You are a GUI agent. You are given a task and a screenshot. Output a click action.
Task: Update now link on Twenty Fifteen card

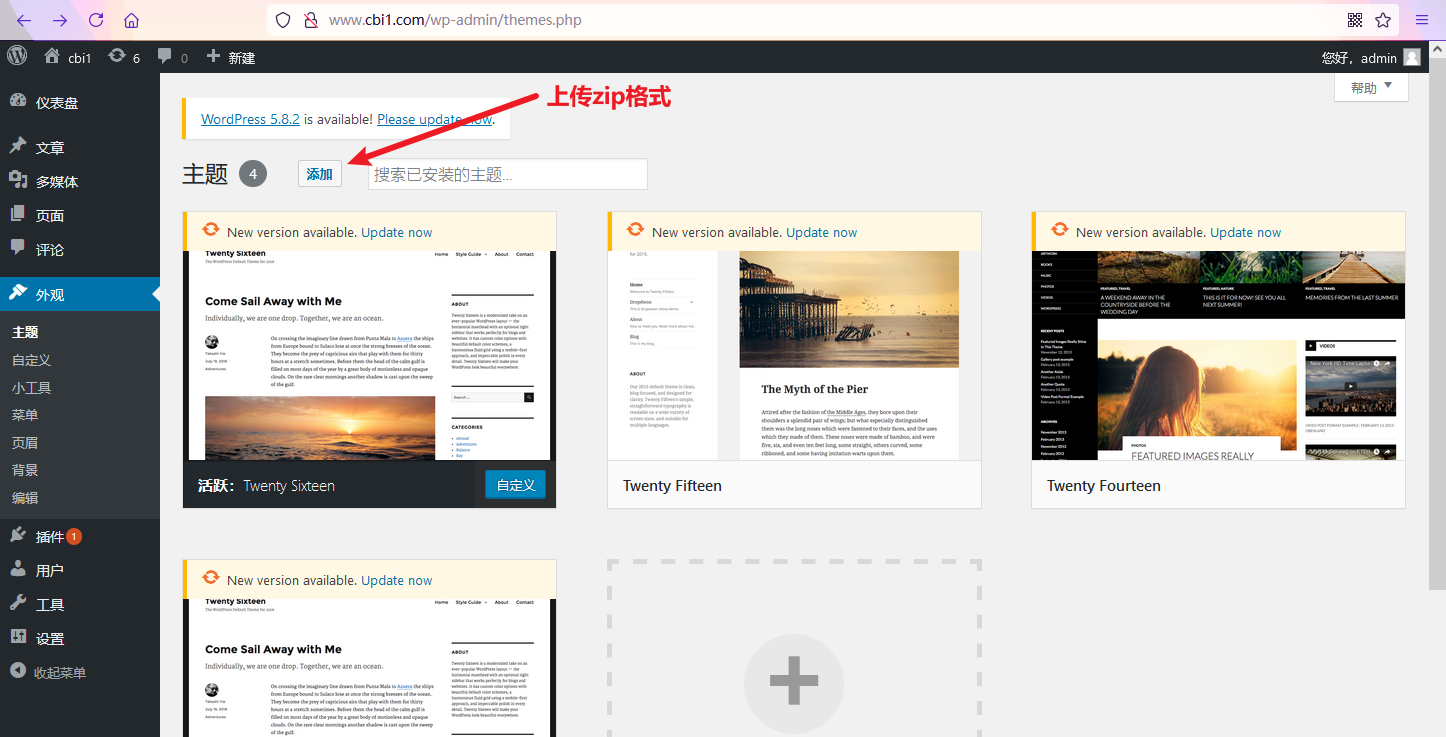coord(822,232)
